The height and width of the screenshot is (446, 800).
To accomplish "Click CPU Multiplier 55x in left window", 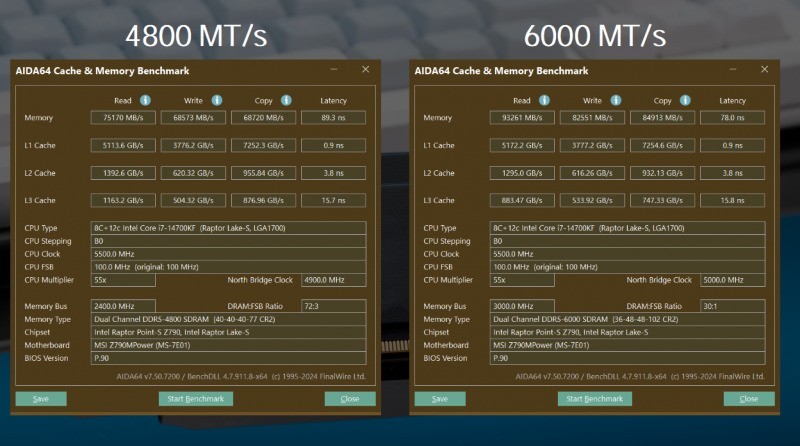I will [x=123, y=280].
